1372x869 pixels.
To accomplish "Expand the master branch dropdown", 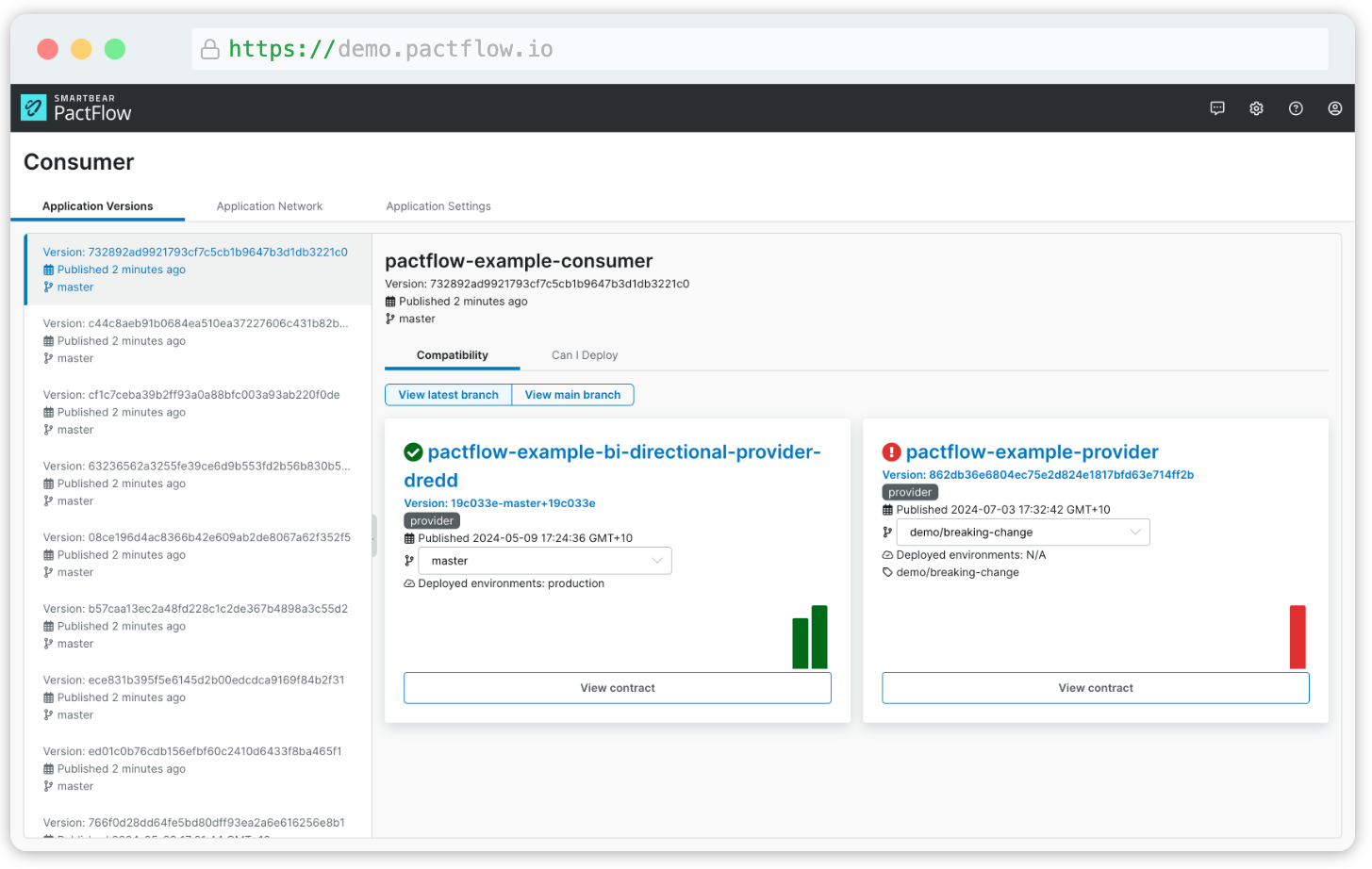I will (545, 561).
